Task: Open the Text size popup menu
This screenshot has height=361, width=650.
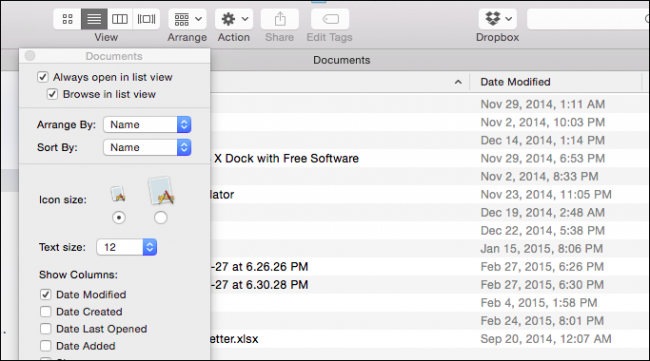Action: point(126,247)
